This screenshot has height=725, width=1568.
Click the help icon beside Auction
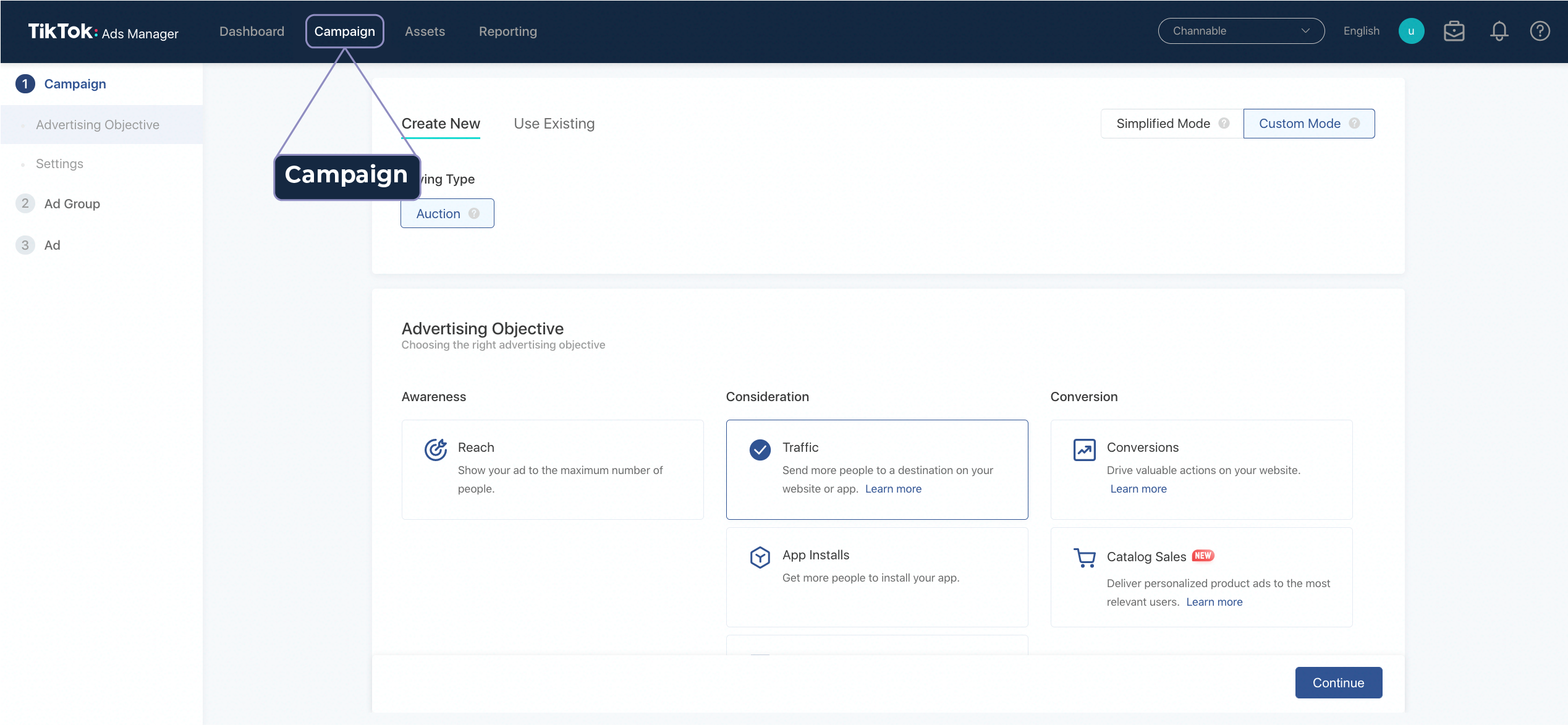474,213
